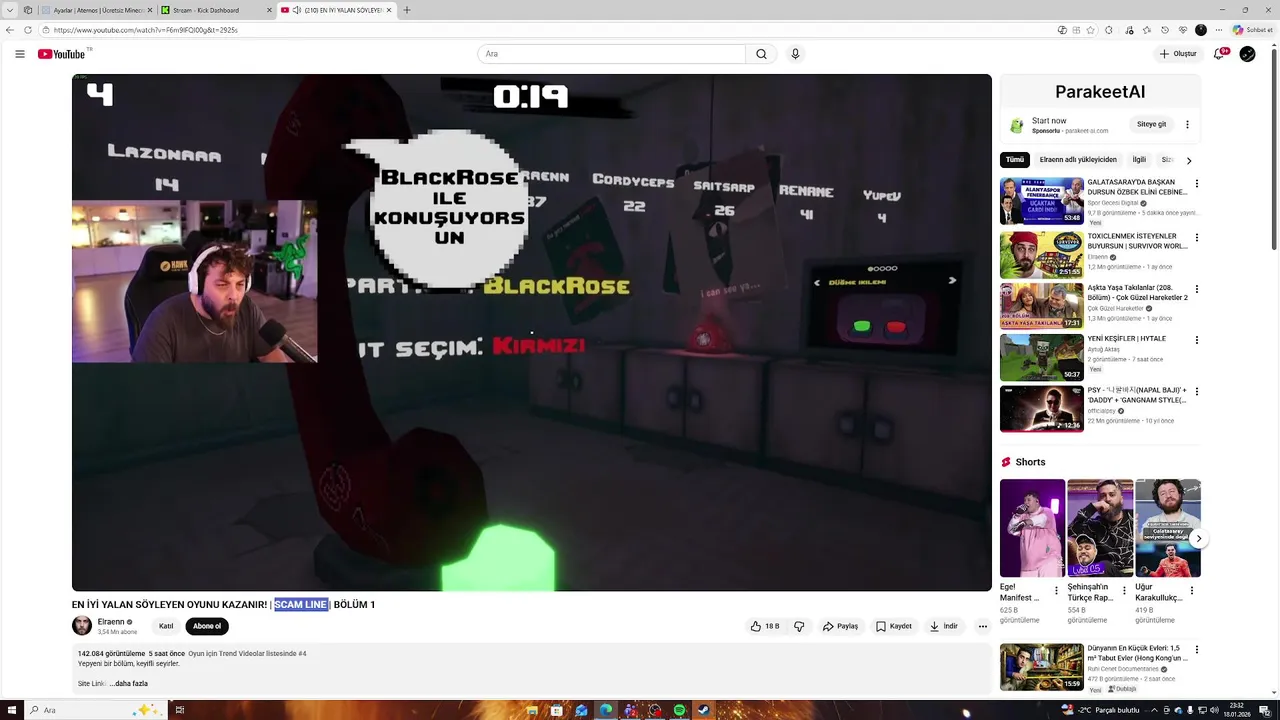Open Oyun için Trend Videolar listesinde link
The image size is (1280, 720).
(x=247, y=654)
